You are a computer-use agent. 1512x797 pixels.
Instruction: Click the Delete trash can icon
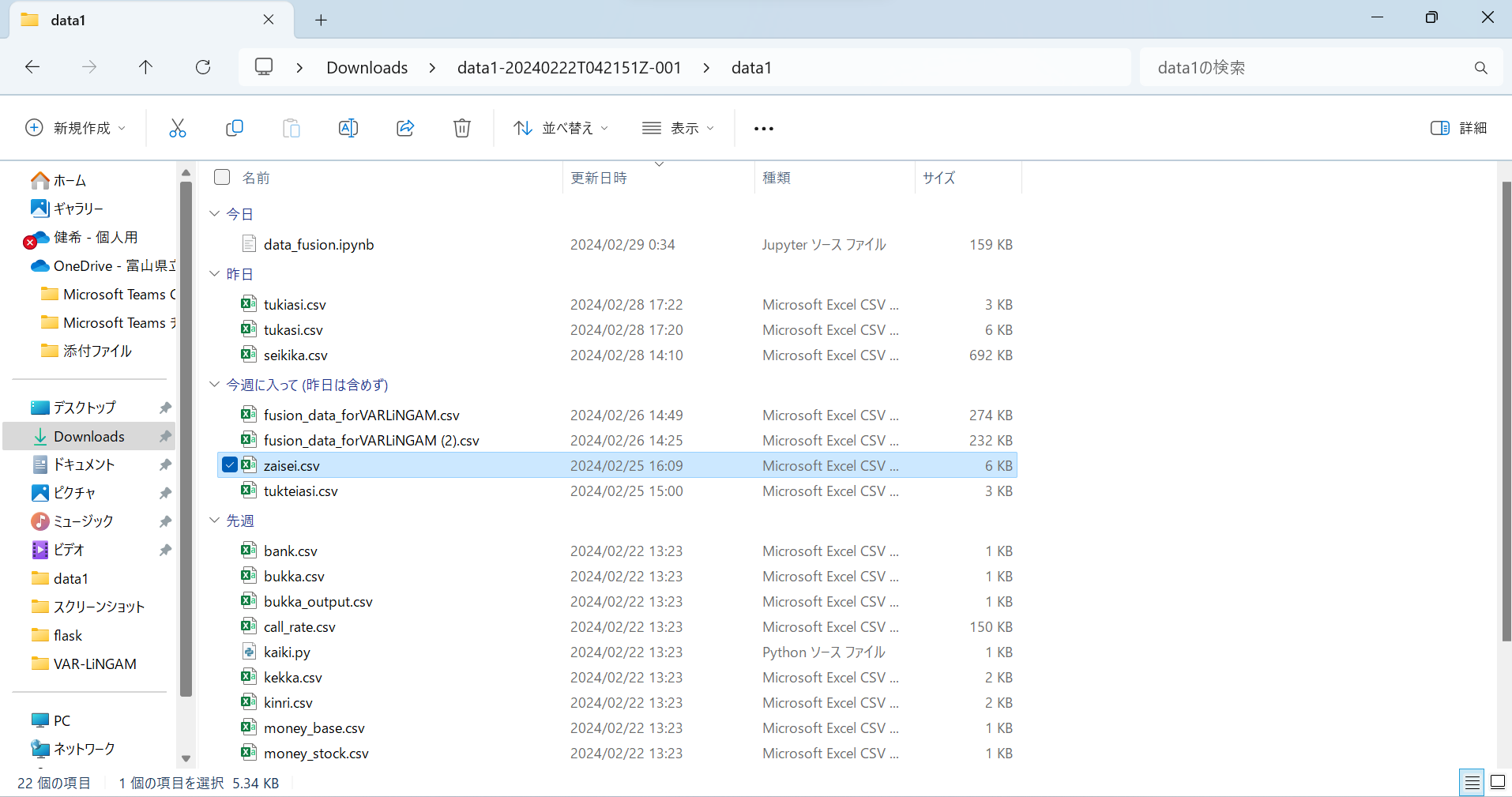[462, 128]
